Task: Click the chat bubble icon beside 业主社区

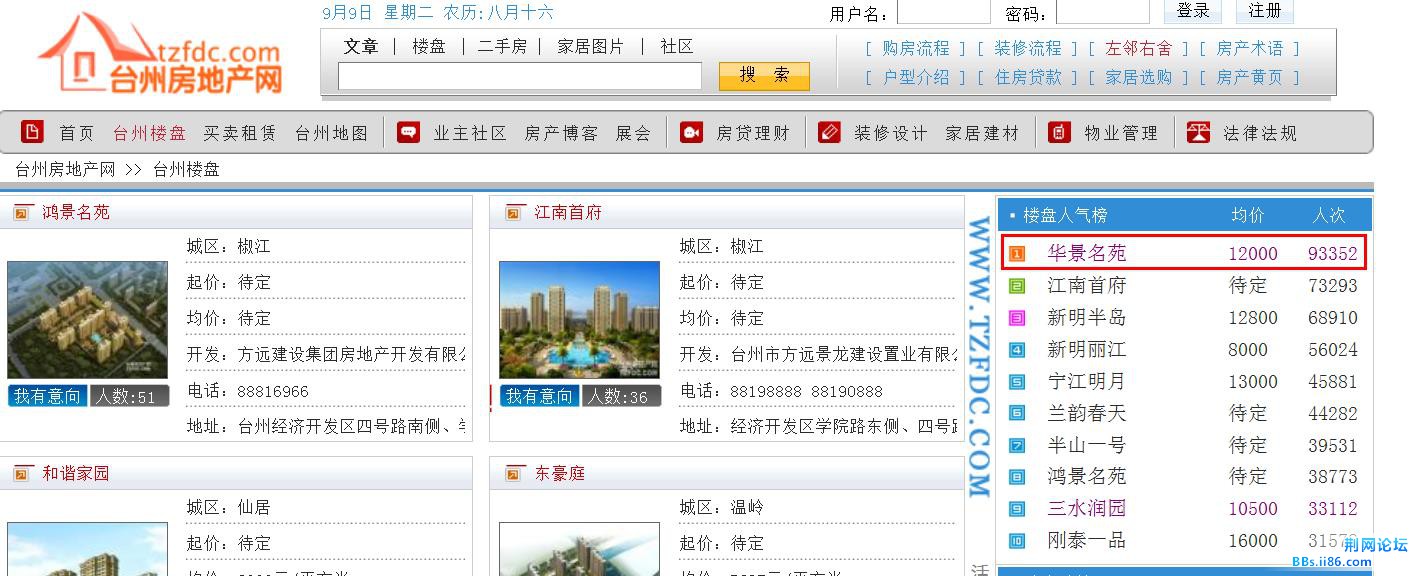Action: pos(408,132)
